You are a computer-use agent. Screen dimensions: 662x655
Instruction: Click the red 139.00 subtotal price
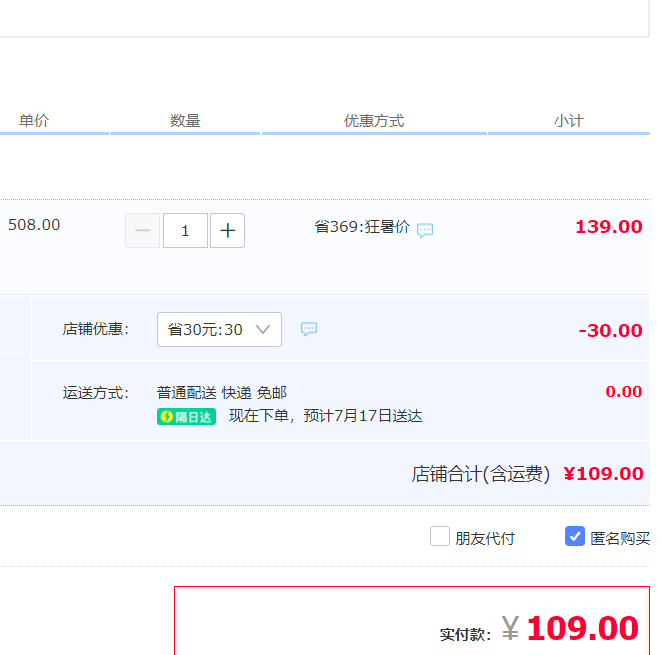(x=608, y=227)
